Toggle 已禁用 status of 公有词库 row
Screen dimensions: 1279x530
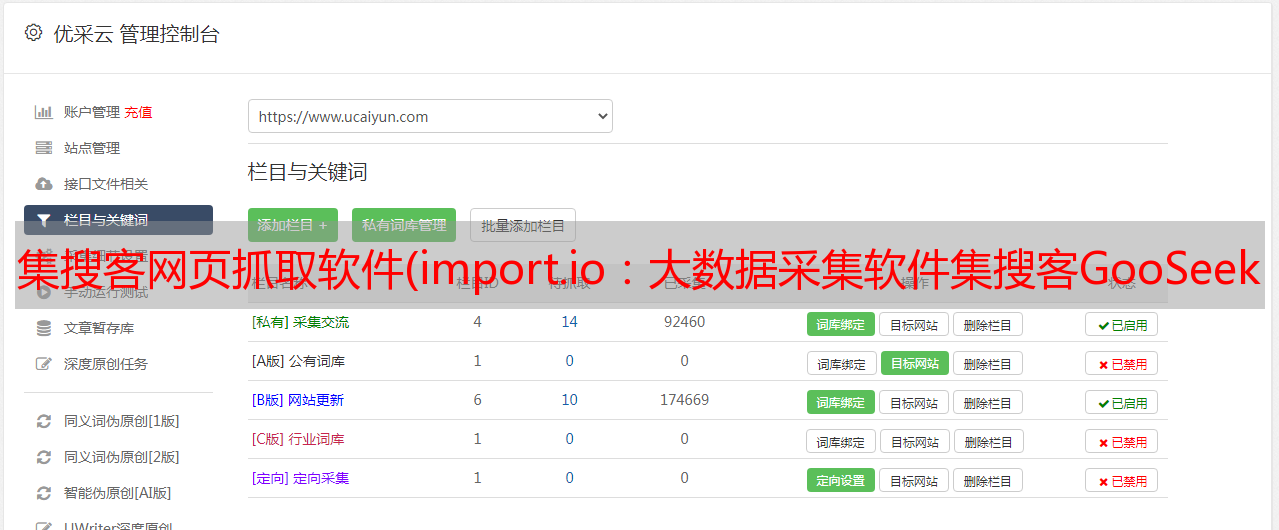(x=1121, y=363)
